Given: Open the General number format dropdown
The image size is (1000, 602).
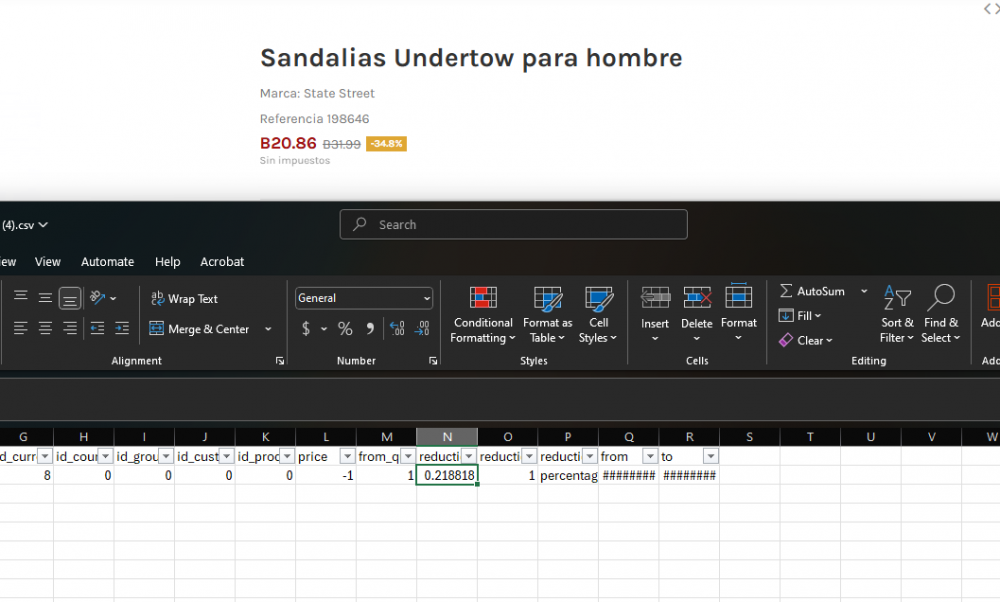Looking at the screenshot, I should 364,298.
